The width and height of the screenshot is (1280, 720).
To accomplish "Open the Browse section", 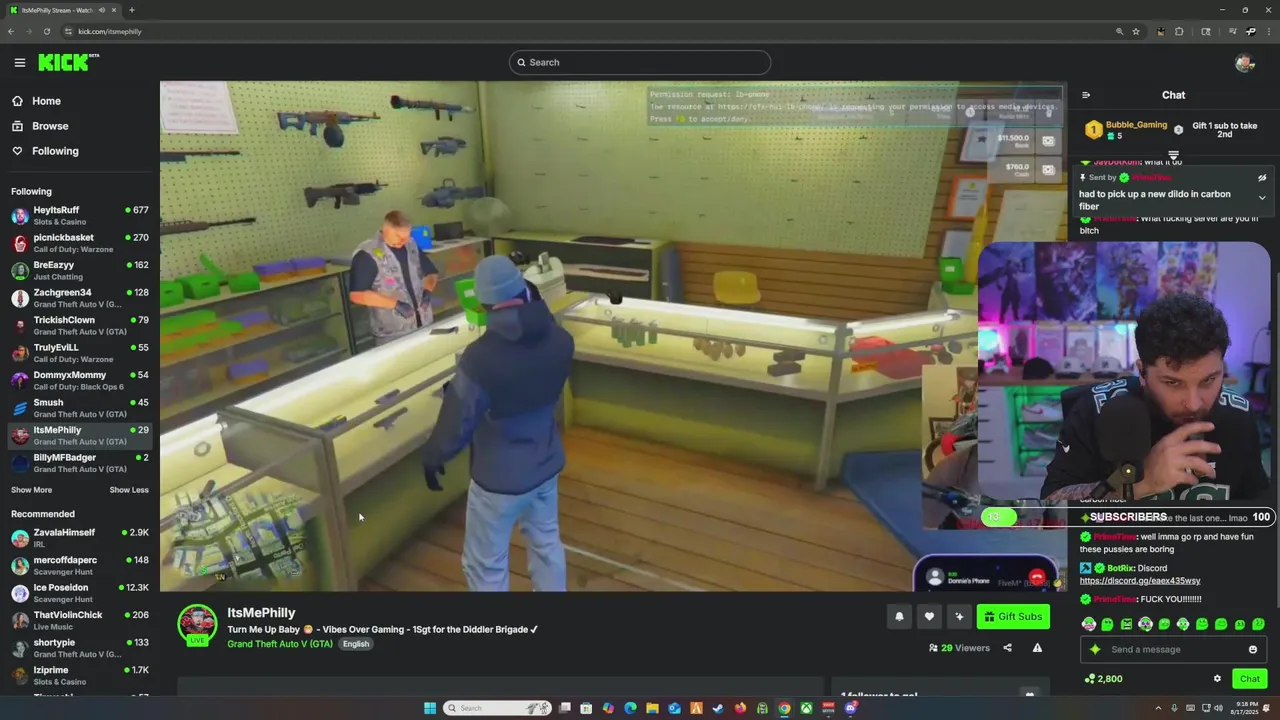I will 40,126.
